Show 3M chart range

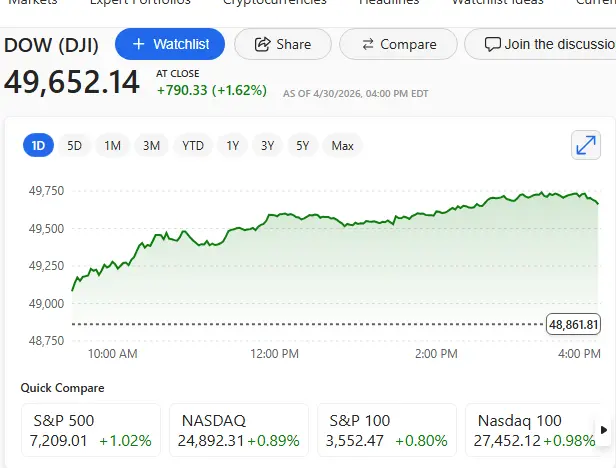click(151, 146)
